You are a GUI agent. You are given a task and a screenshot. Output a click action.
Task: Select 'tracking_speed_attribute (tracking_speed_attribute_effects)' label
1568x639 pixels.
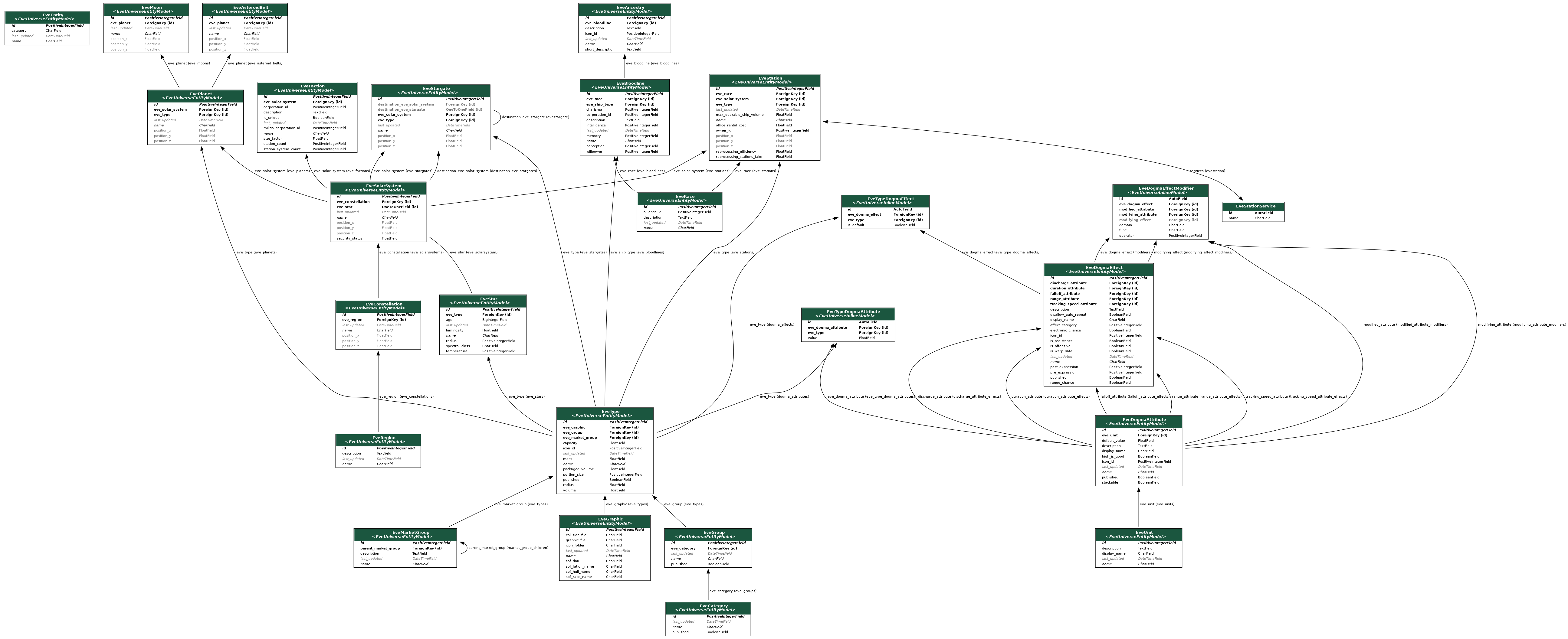pyautogui.click(x=1296, y=397)
